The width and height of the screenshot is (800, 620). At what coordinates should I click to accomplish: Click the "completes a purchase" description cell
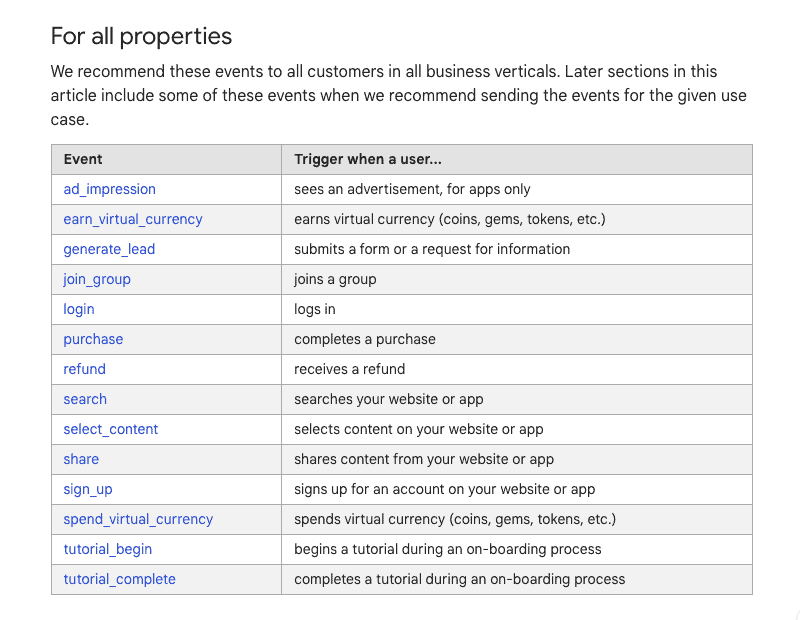click(x=365, y=339)
